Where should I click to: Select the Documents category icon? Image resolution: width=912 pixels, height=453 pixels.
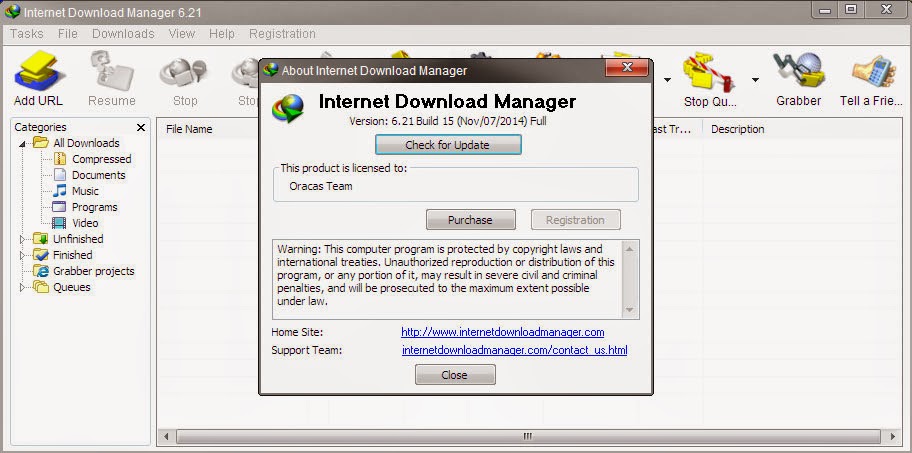pyautogui.click(x=60, y=175)
